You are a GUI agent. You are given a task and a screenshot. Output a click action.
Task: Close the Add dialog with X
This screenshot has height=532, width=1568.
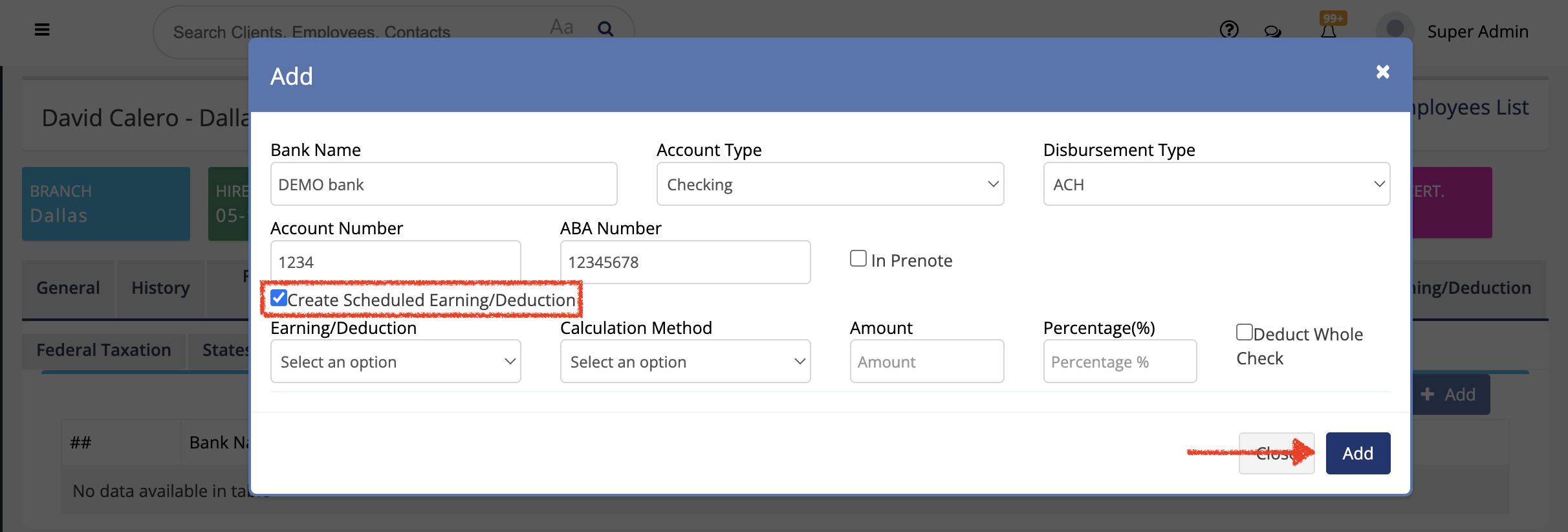coord(1382,72)
